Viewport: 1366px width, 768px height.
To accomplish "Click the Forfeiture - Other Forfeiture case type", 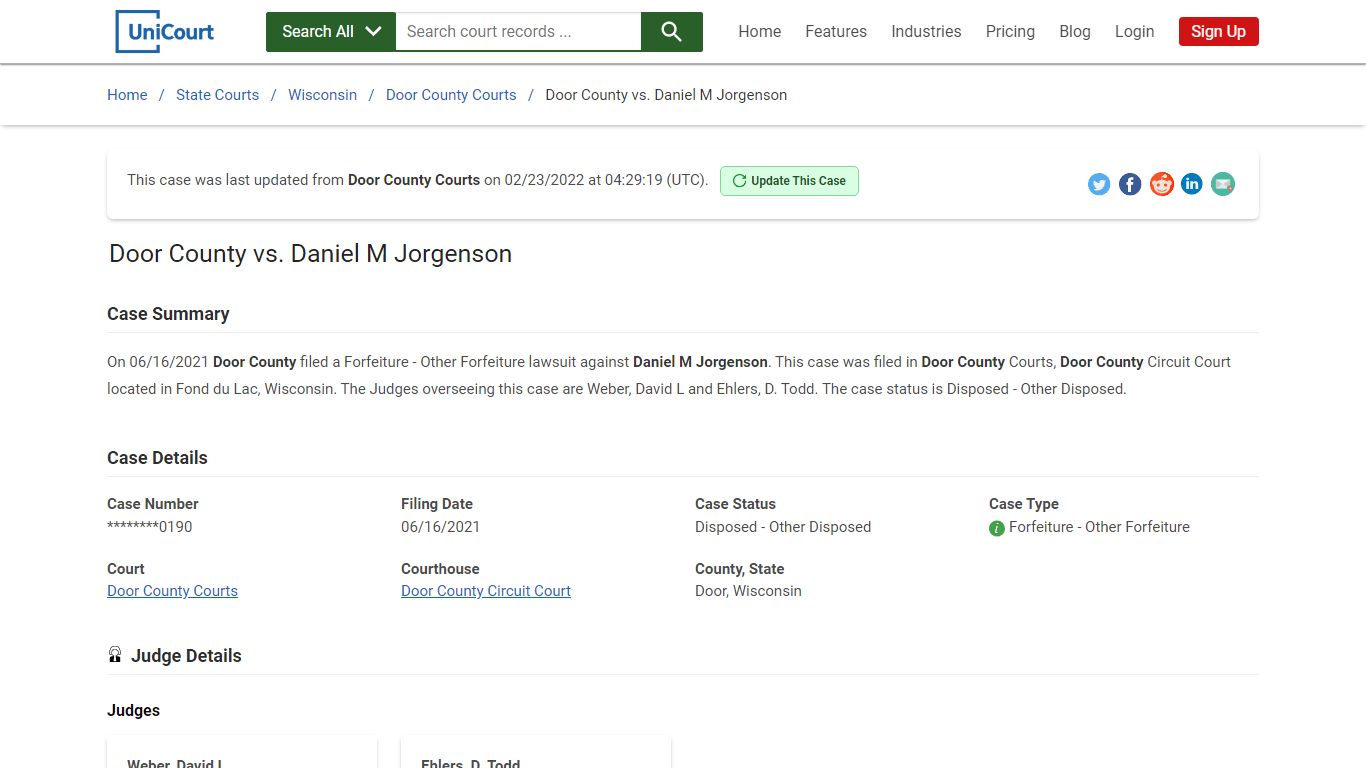I will (1099, 527).
